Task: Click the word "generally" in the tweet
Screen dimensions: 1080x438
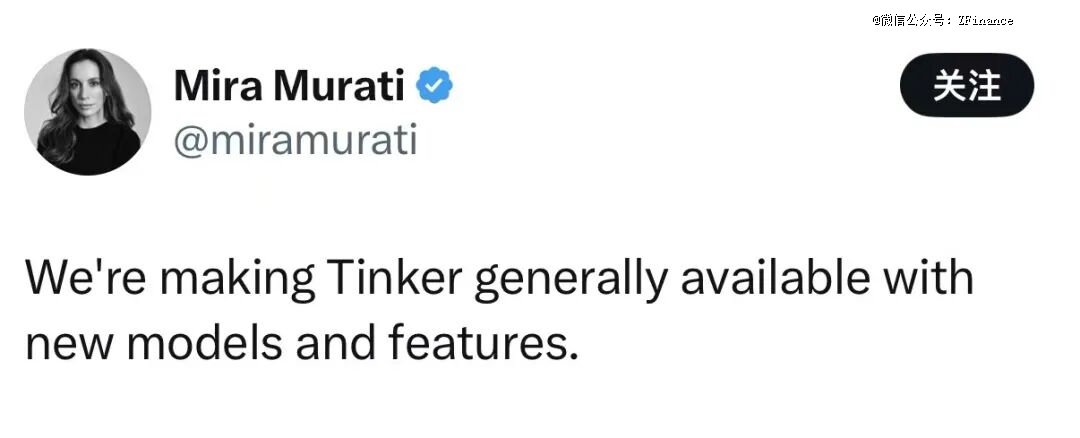Action: 568,279
